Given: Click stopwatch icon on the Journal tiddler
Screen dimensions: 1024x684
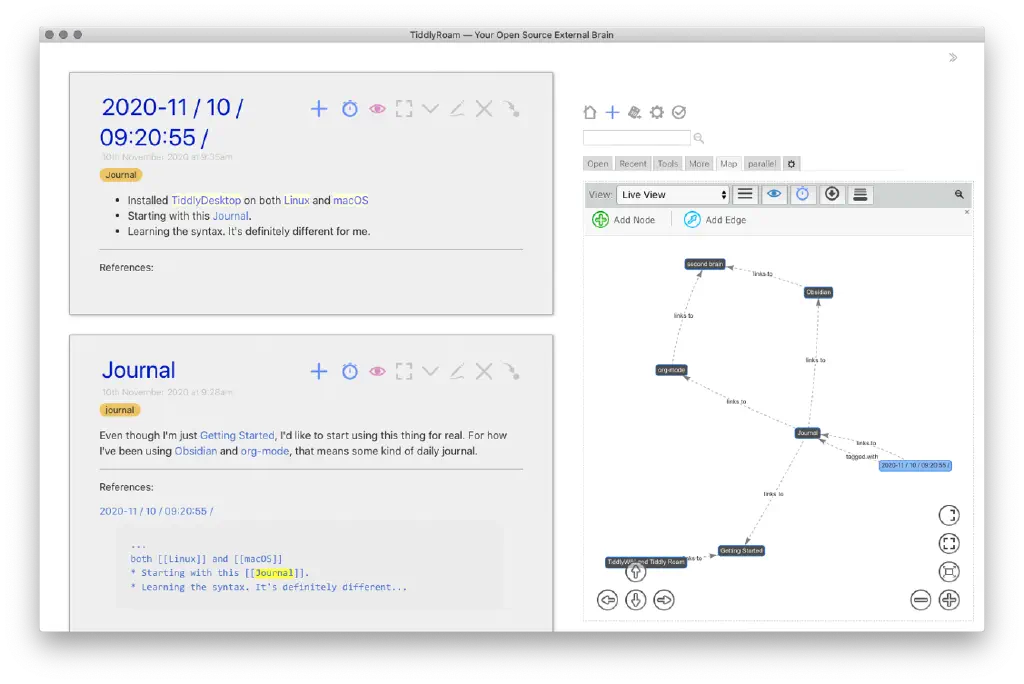Looking at the screenshot, I should tap(349, 371).
